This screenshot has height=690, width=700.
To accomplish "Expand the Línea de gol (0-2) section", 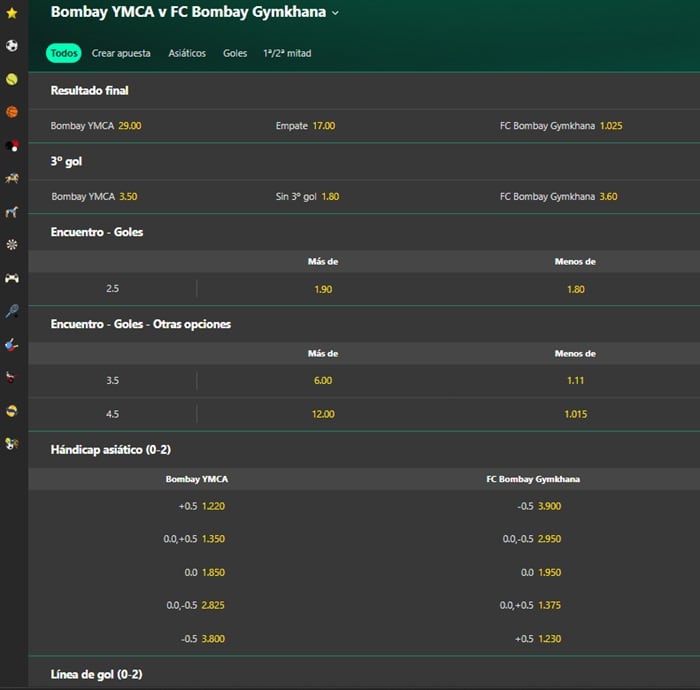I will pos(96,675).
